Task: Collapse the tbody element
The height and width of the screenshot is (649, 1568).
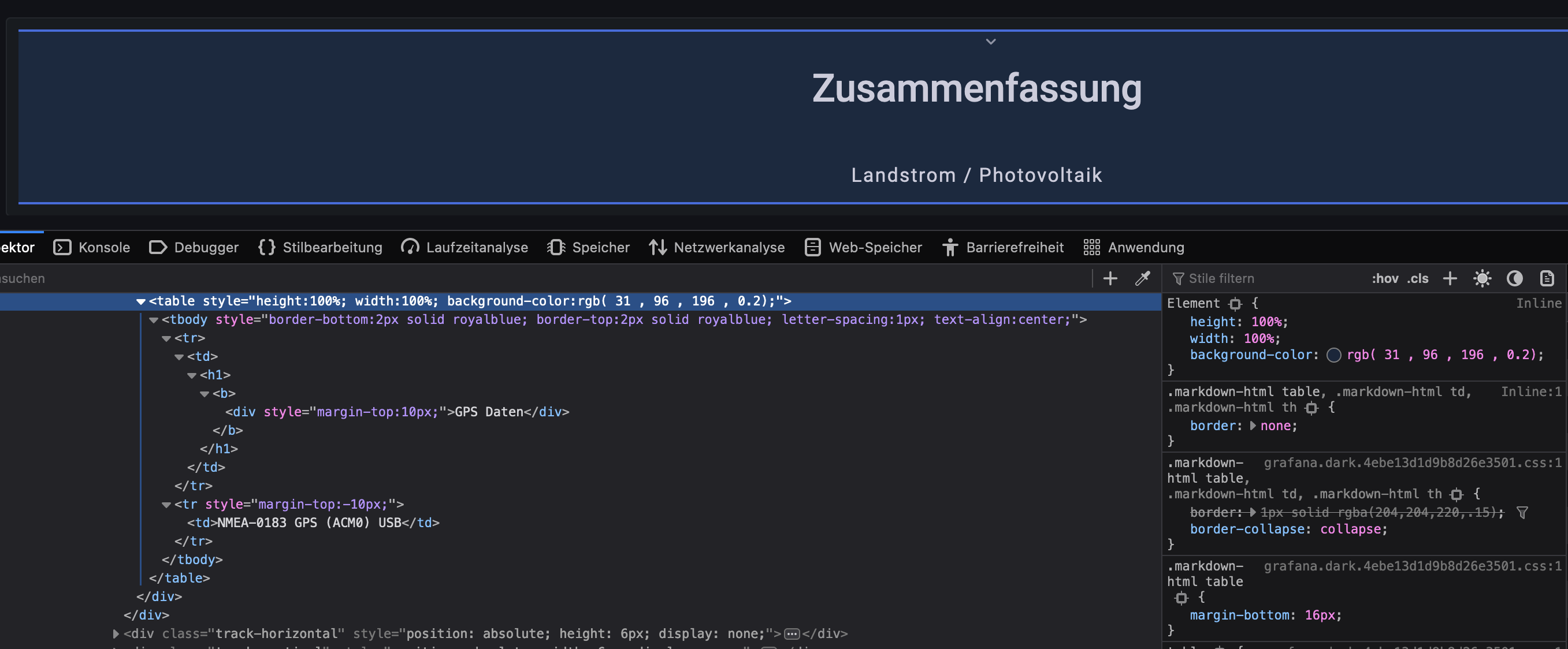Action: pos(154,320)
